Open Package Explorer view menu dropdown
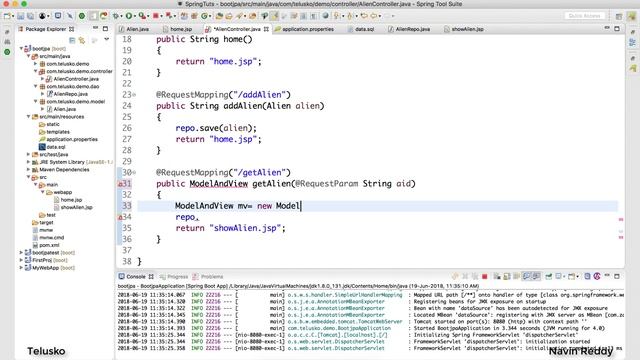 107,40
